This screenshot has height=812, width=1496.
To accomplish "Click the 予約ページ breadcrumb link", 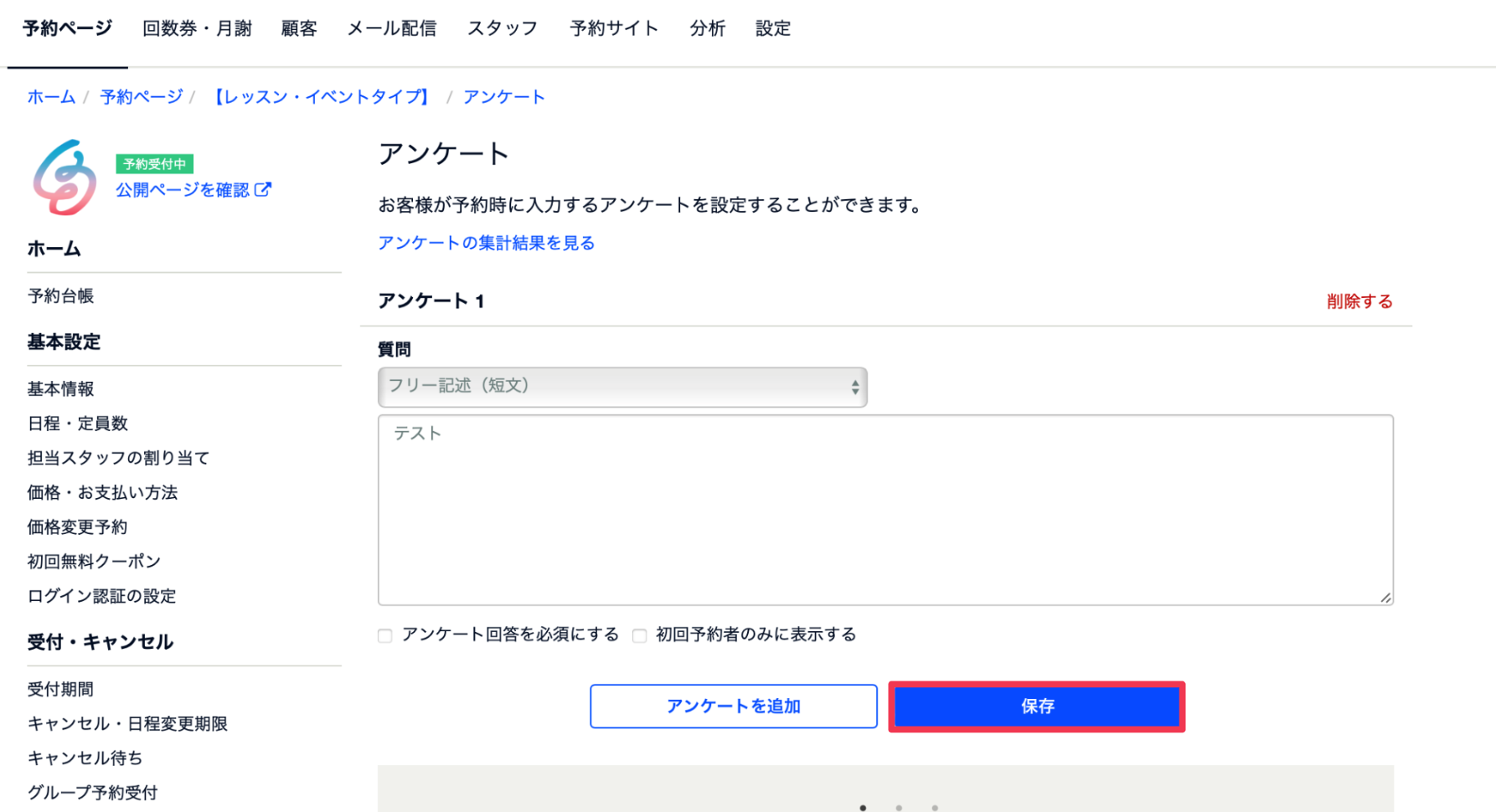I will pos(141,97).
